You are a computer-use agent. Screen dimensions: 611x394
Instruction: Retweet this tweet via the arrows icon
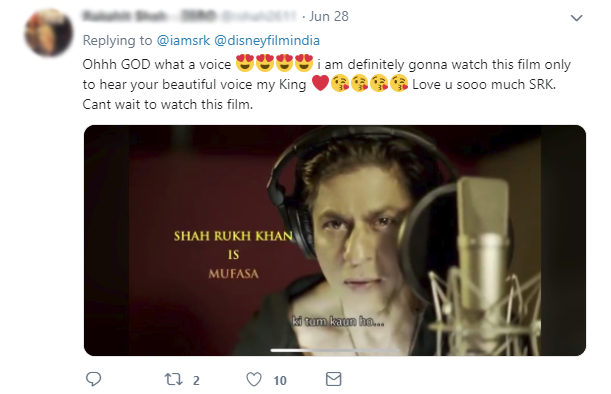click(173, 379)
